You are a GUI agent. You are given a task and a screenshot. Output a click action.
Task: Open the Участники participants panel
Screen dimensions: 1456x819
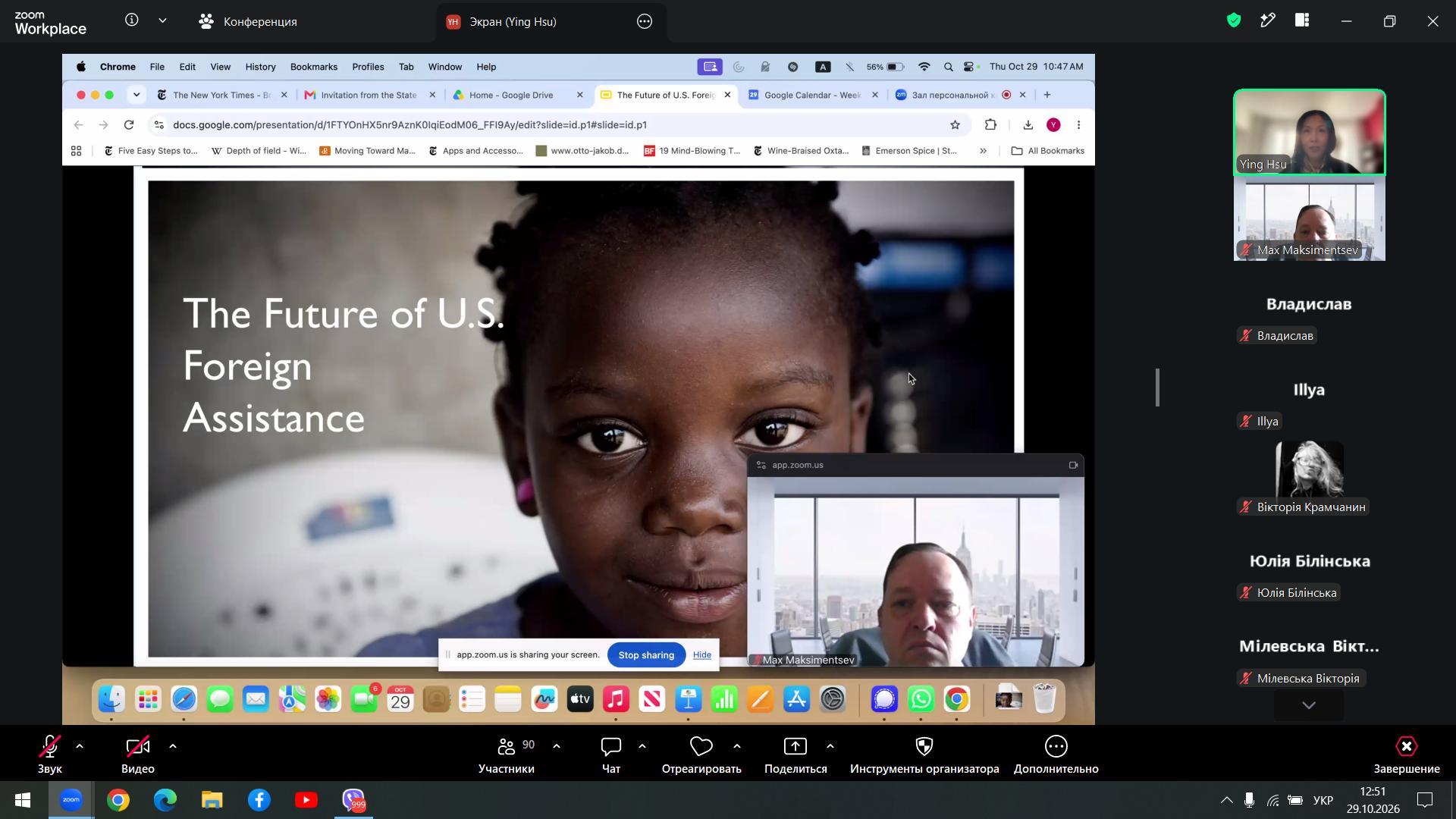pyautogui.click(x=506, y=755)
